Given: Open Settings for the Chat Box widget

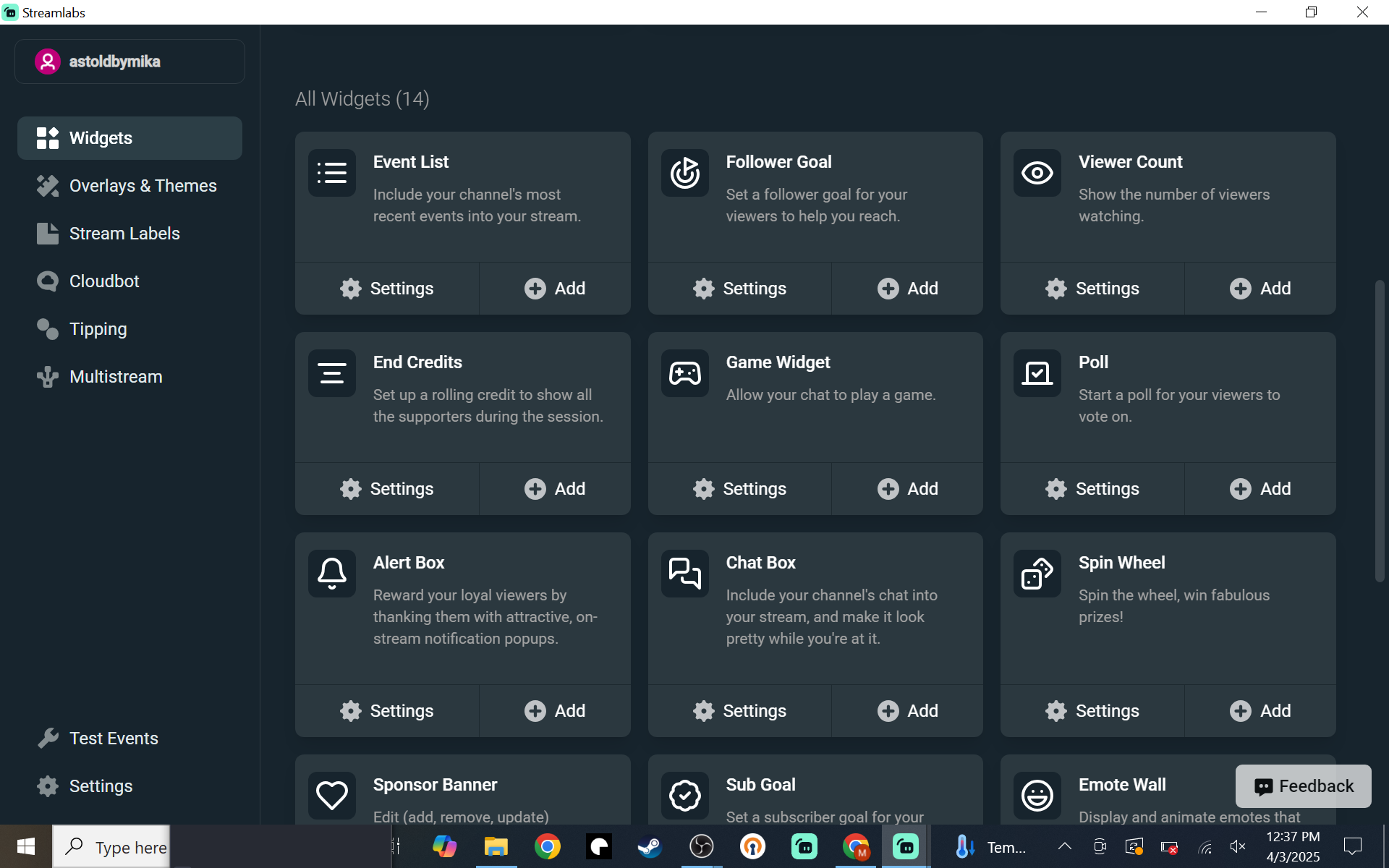Looking at the screenshot, I should coord(739,710).
